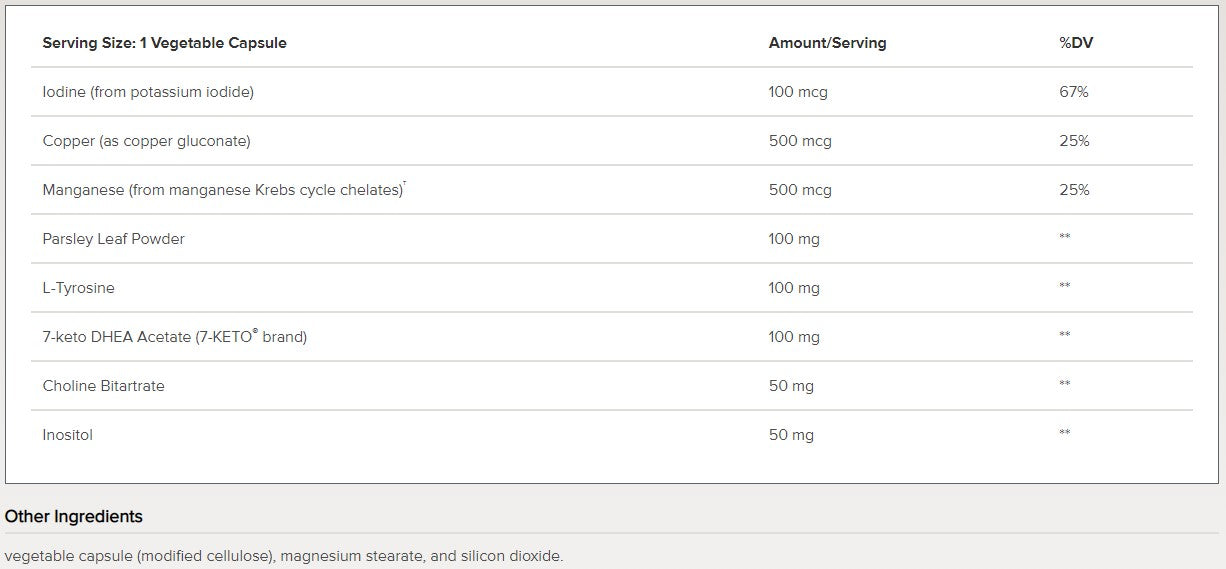Click the ** footnote marker for Choline Bitartrate

(1064, 384)
